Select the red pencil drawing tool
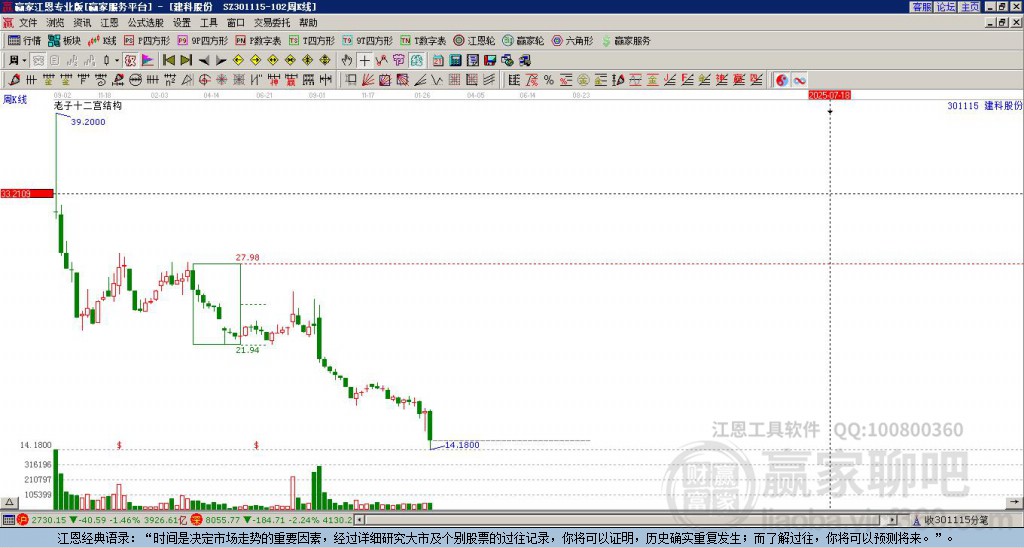The image size is (1024, 548). click(13, 80)
